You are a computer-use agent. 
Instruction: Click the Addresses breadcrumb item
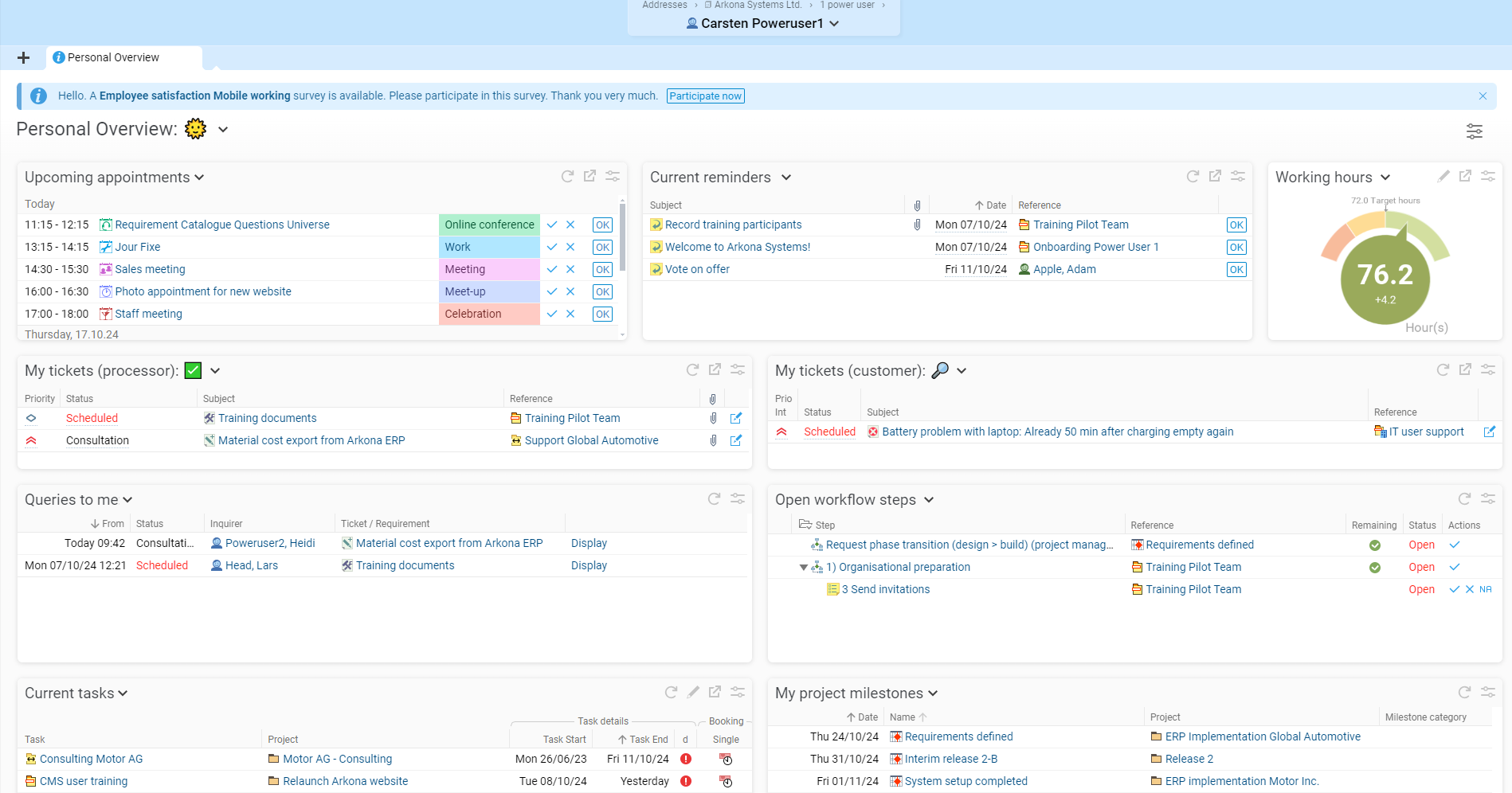point(664,5)
